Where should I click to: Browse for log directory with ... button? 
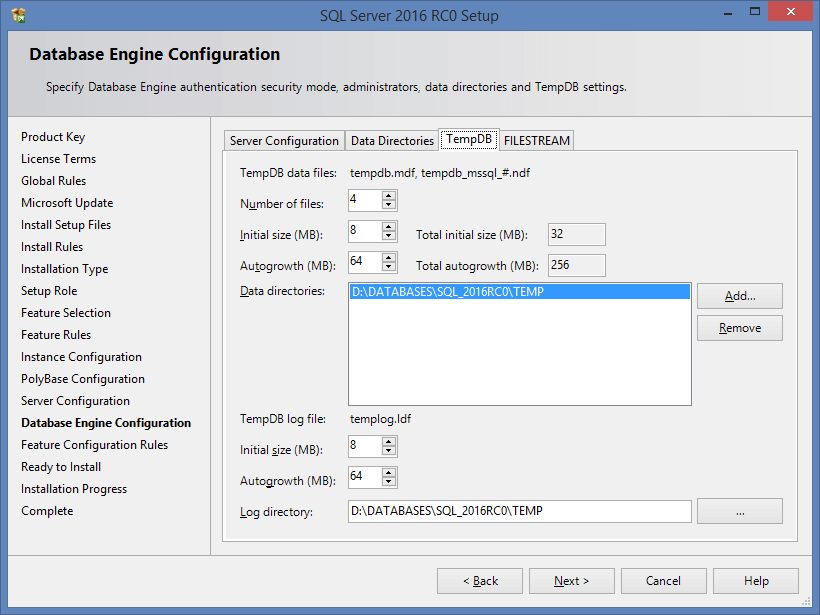click(x=739, y=511)
